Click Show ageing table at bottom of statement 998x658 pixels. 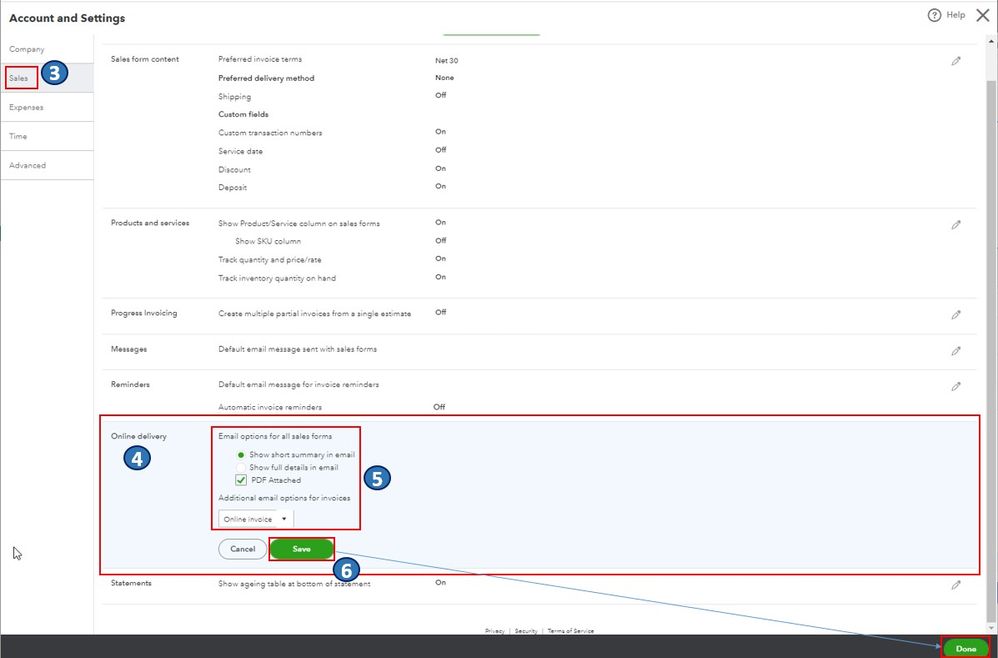point(294,584)
